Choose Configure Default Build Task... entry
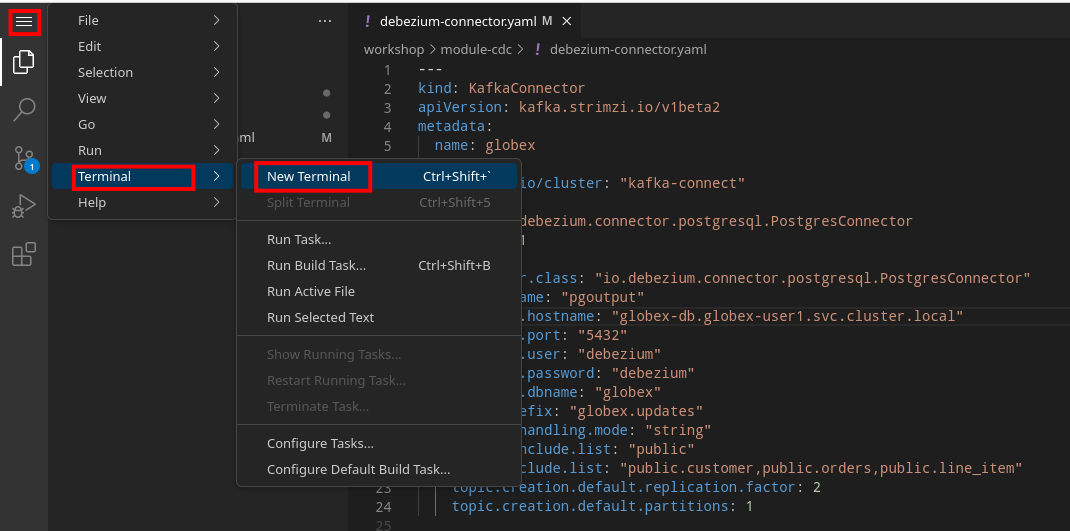The image size is (1070, 531). click(x=379, y=470)
